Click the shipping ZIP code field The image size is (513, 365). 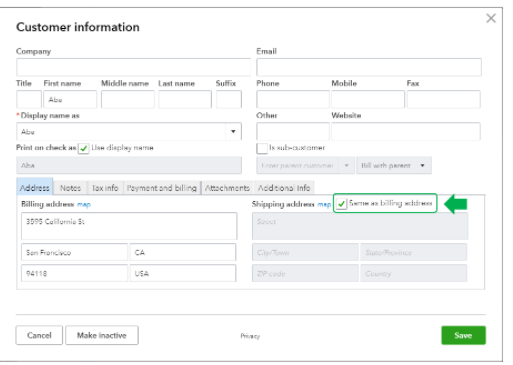click(x=305, y=273)
